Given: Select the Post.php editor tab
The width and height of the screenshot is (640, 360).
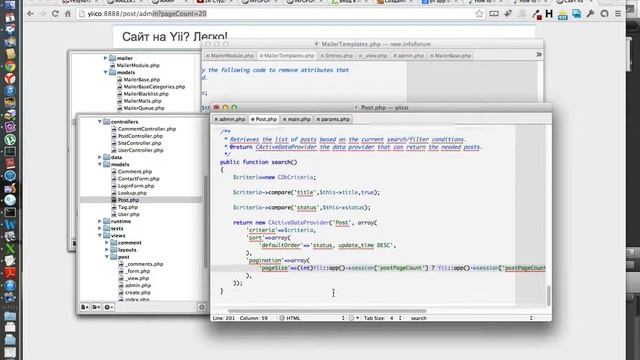Looking at the screenshot, I should [264, 120].
